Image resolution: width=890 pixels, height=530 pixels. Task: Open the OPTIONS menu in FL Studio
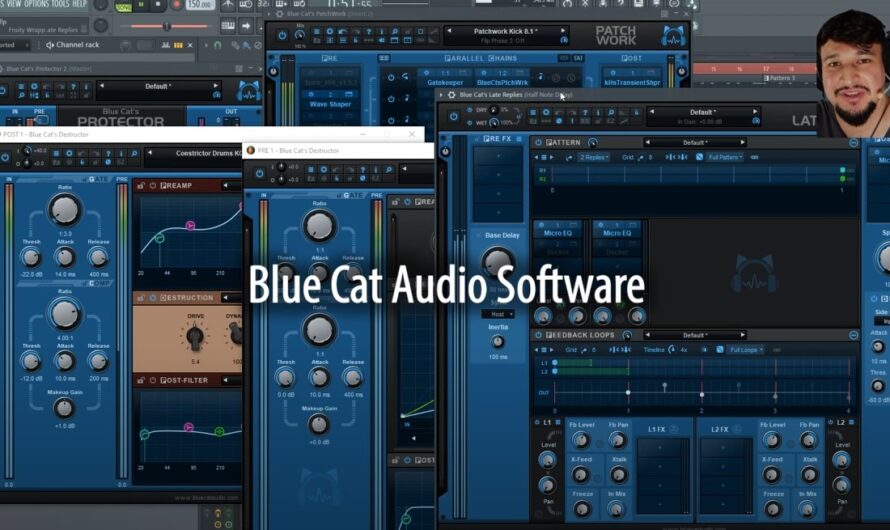point(36,3)
